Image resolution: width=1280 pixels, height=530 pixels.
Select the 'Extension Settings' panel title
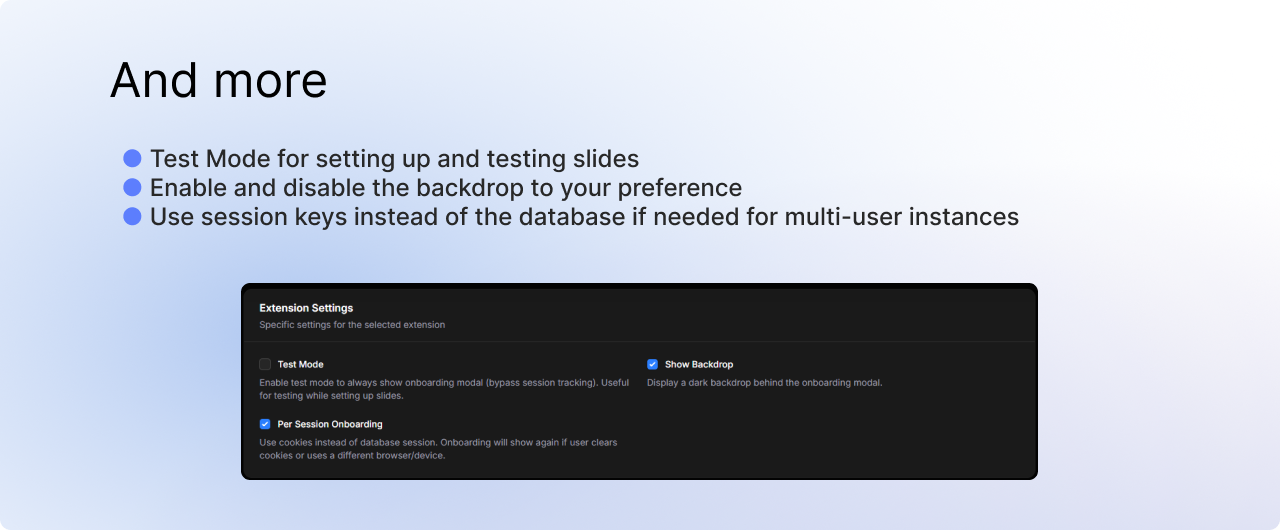tap(306, 308)
